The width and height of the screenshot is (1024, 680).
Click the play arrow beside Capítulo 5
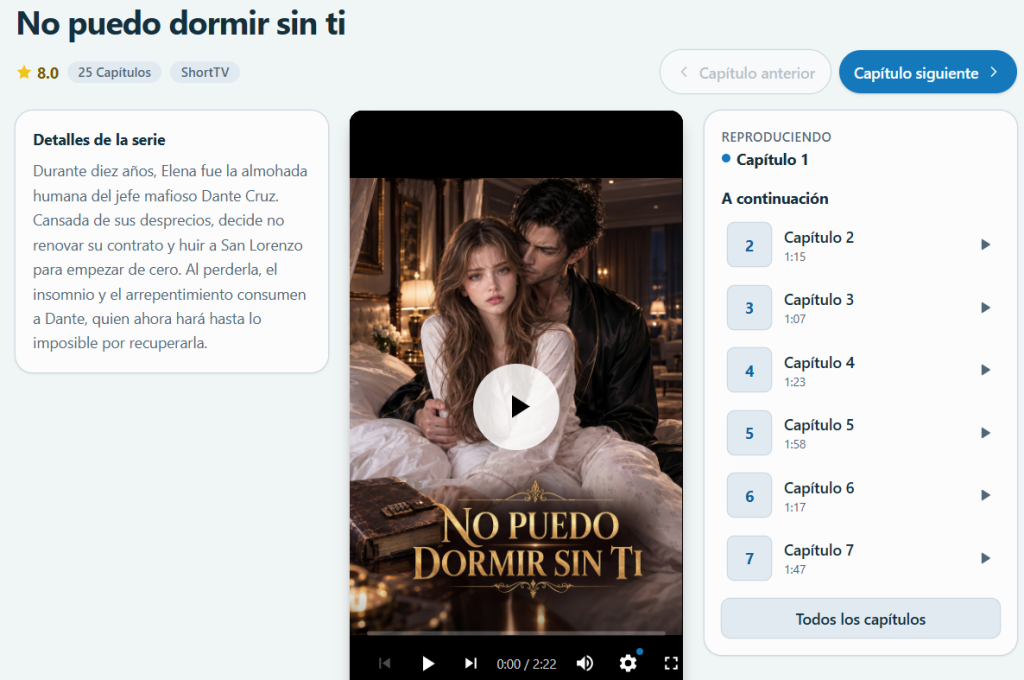click(985, 433)
